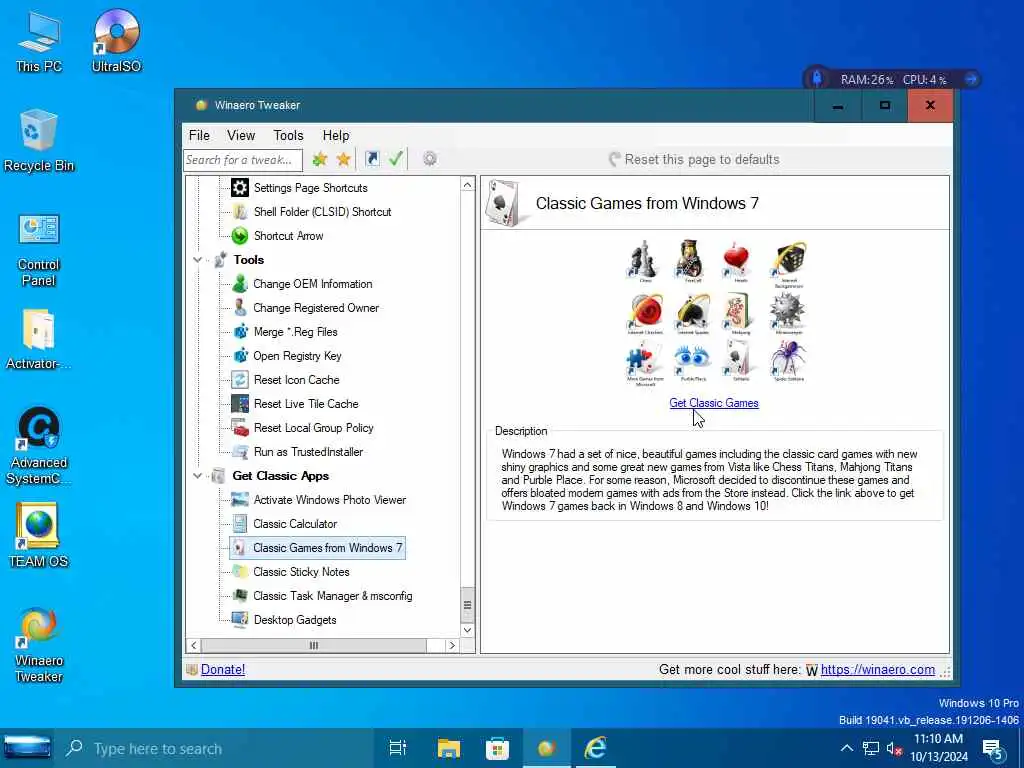
Task: Click the Minesweeper mine icon
Action: pos(788,312)
